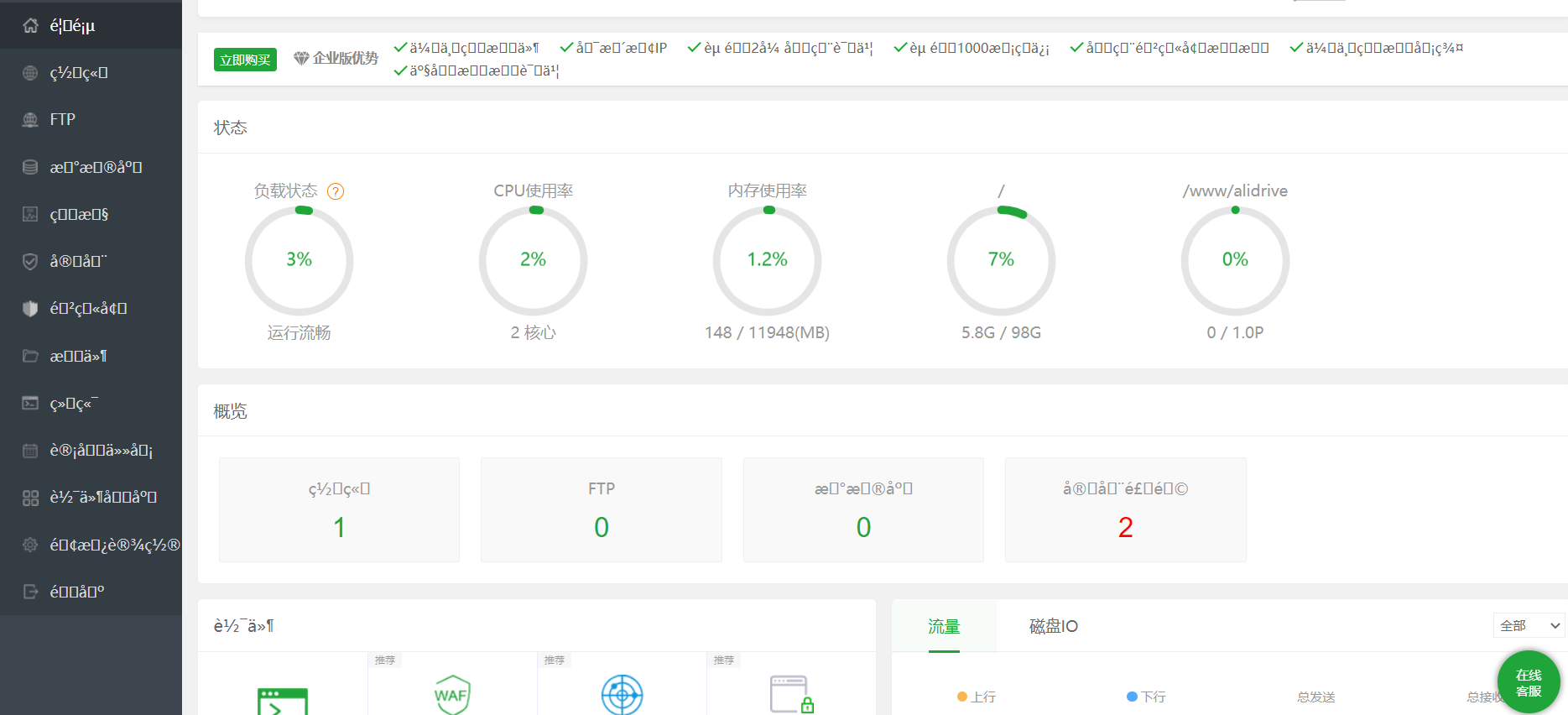Open terminal via console sidebar icon
The height and width of the screenshot is (715, 1568).
30,403
